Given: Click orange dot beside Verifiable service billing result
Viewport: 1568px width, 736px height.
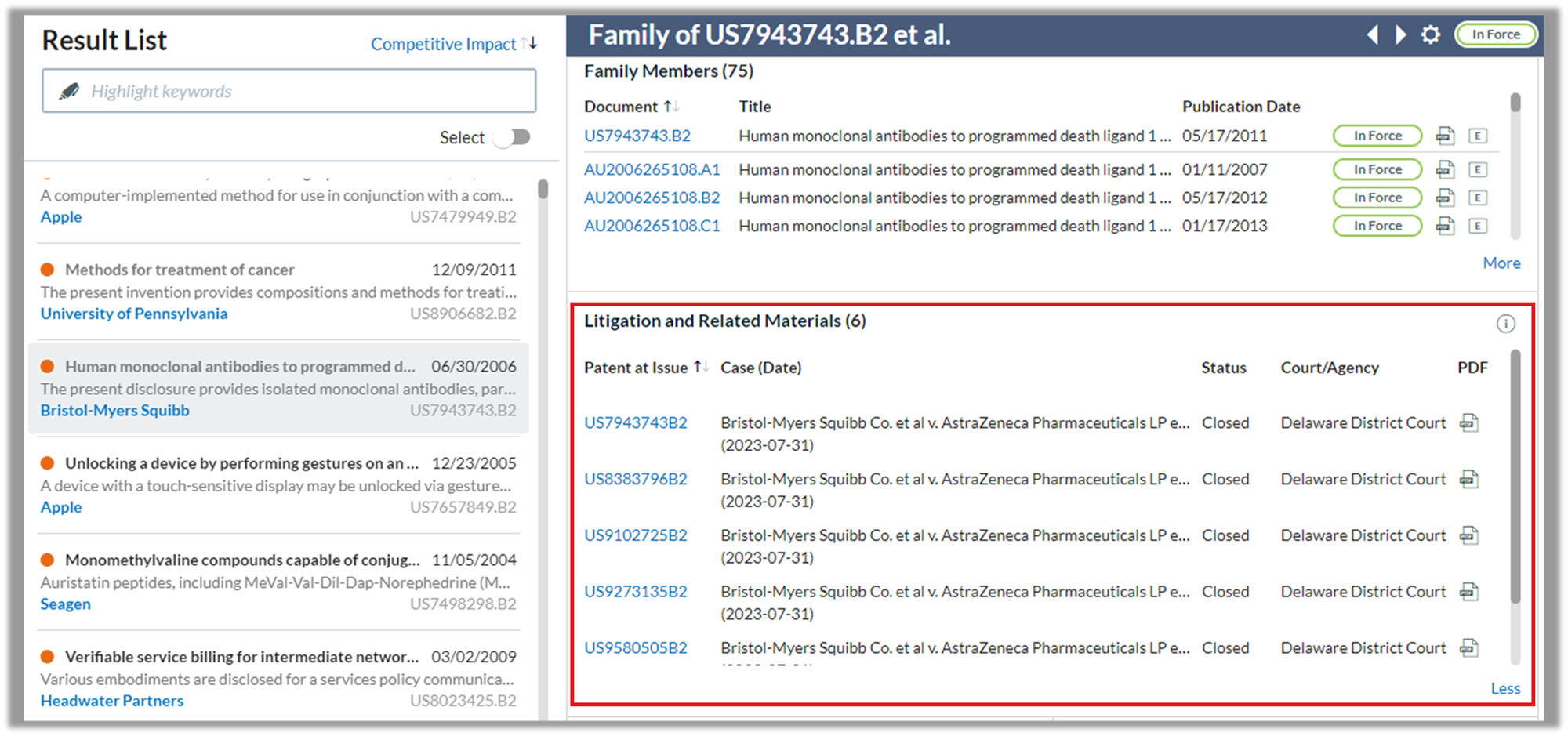Looking at the screenshot, I should click(47, 657).
